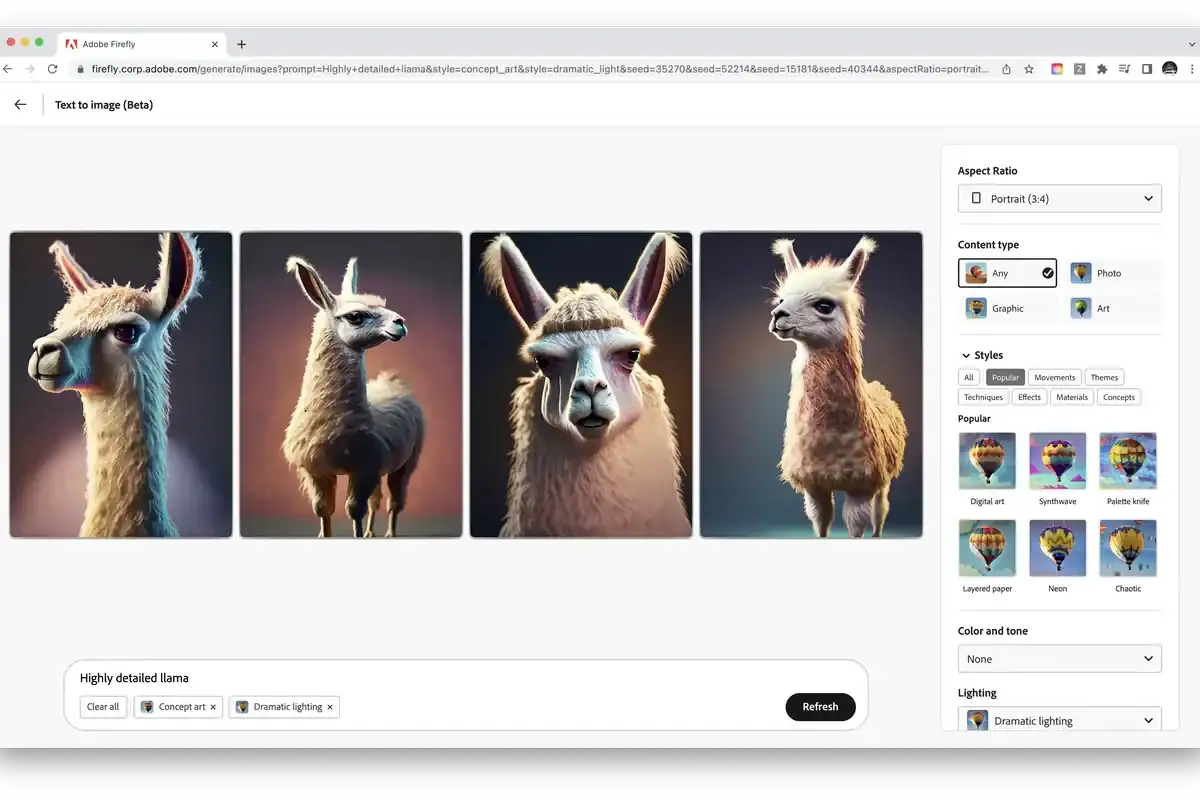
Task: Apply the Neon style
Action: (1057, 548)
